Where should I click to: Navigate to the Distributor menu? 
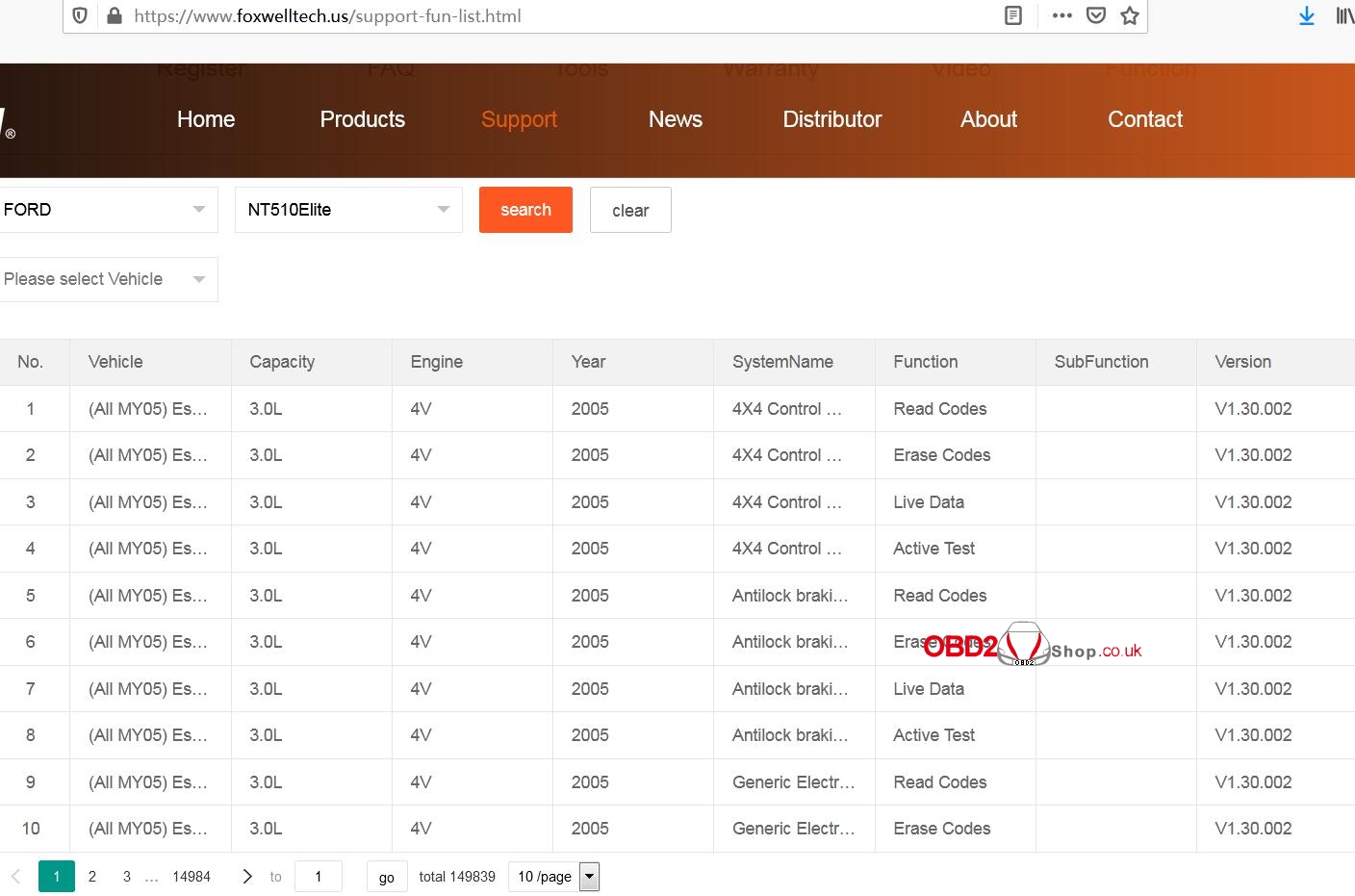point(831,119)
